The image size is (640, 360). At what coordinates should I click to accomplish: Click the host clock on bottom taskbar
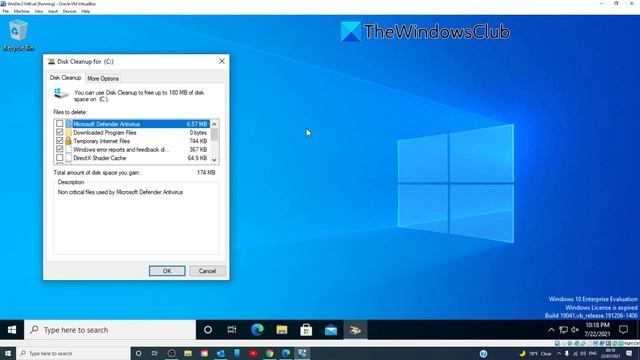pyautogui.click(x=610, y=353)
